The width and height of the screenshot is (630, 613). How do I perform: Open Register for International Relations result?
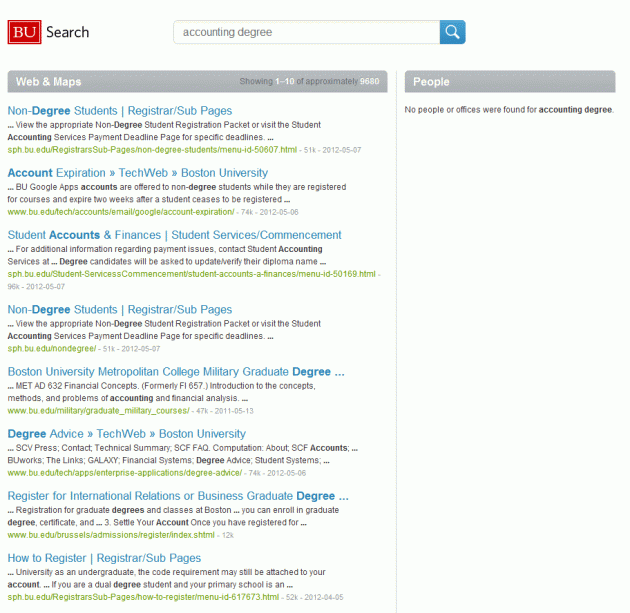coord(178,496)
